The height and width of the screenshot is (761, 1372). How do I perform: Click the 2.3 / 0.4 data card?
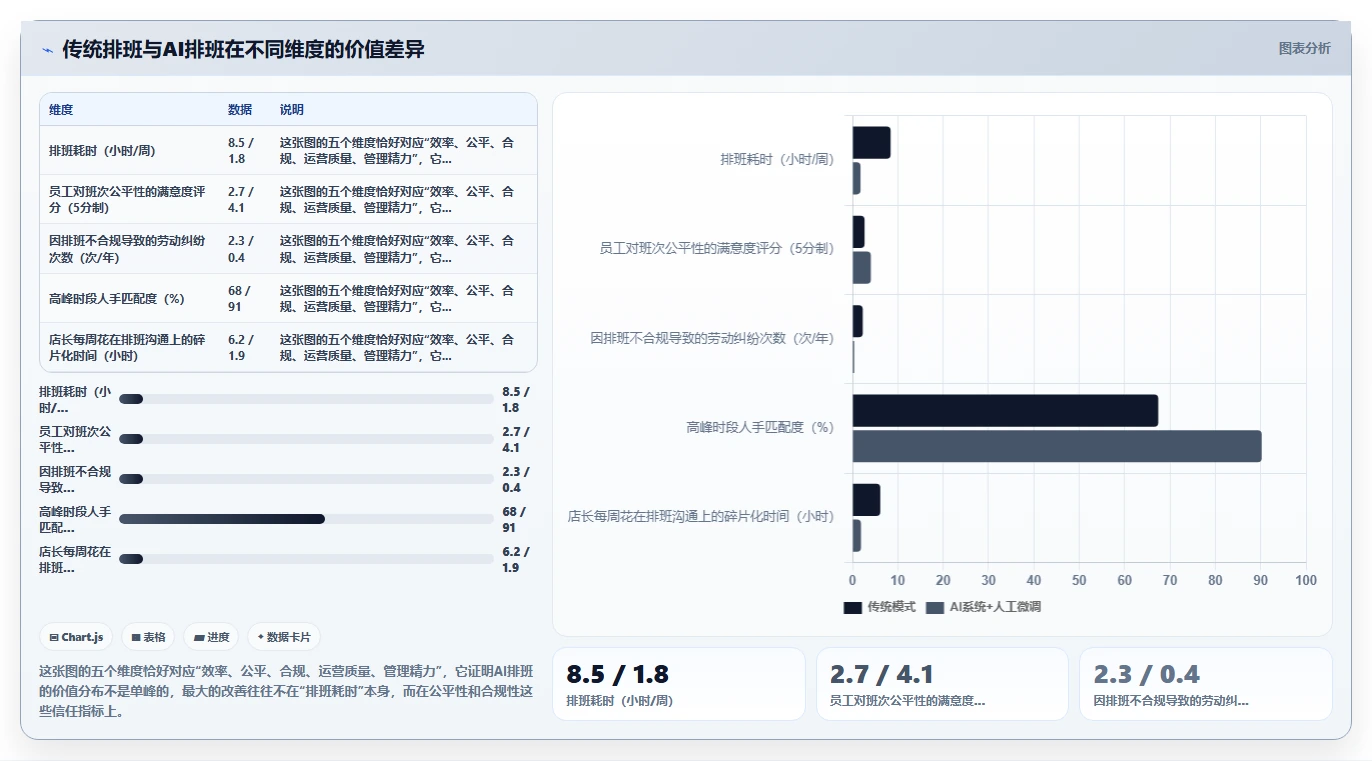1205,684
